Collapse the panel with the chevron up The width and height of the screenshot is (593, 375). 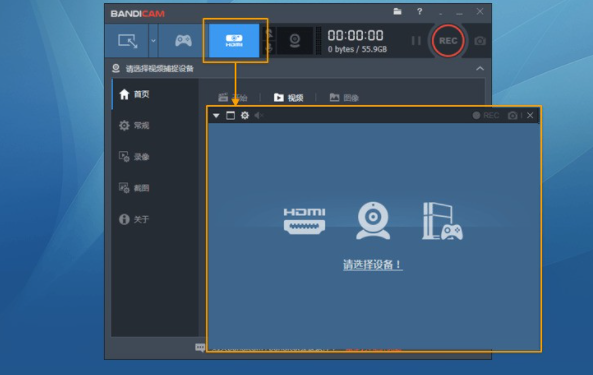(x=480, y=68)
